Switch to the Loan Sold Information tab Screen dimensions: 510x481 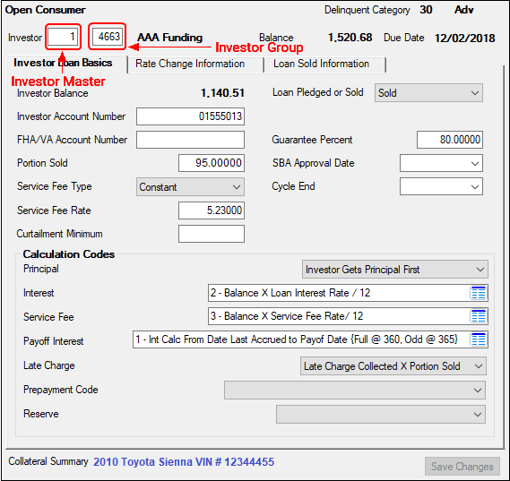click(321, 64)
